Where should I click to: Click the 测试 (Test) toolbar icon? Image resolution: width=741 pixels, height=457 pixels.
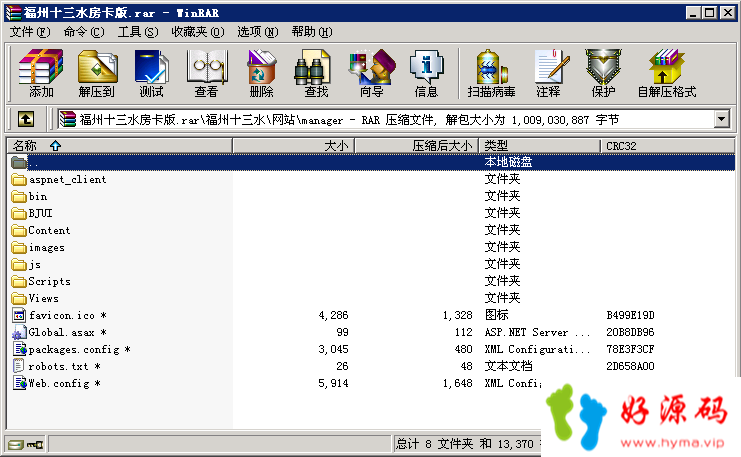click(x=151, y=73)
